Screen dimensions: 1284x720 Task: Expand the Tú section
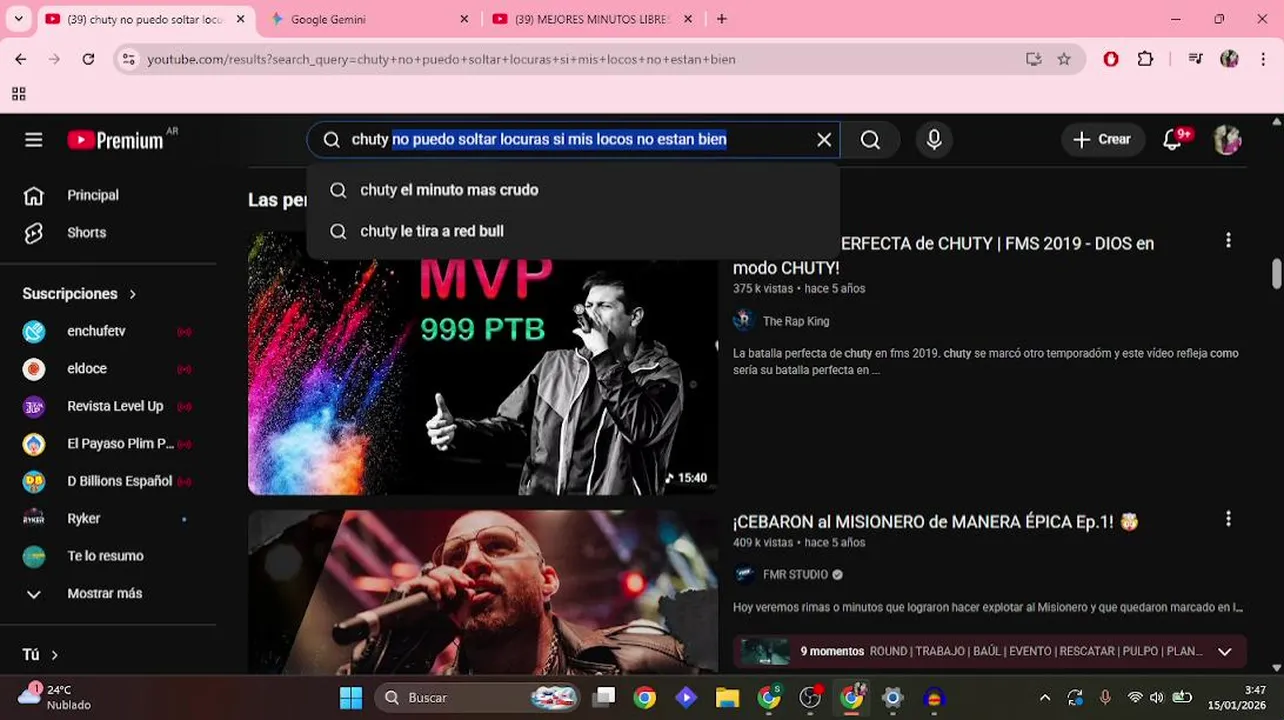(x=41, y=654)
